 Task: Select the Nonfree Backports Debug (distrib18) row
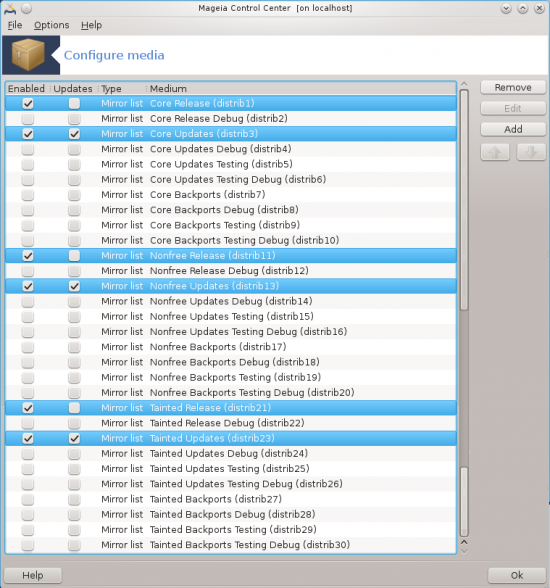[231, 362]
